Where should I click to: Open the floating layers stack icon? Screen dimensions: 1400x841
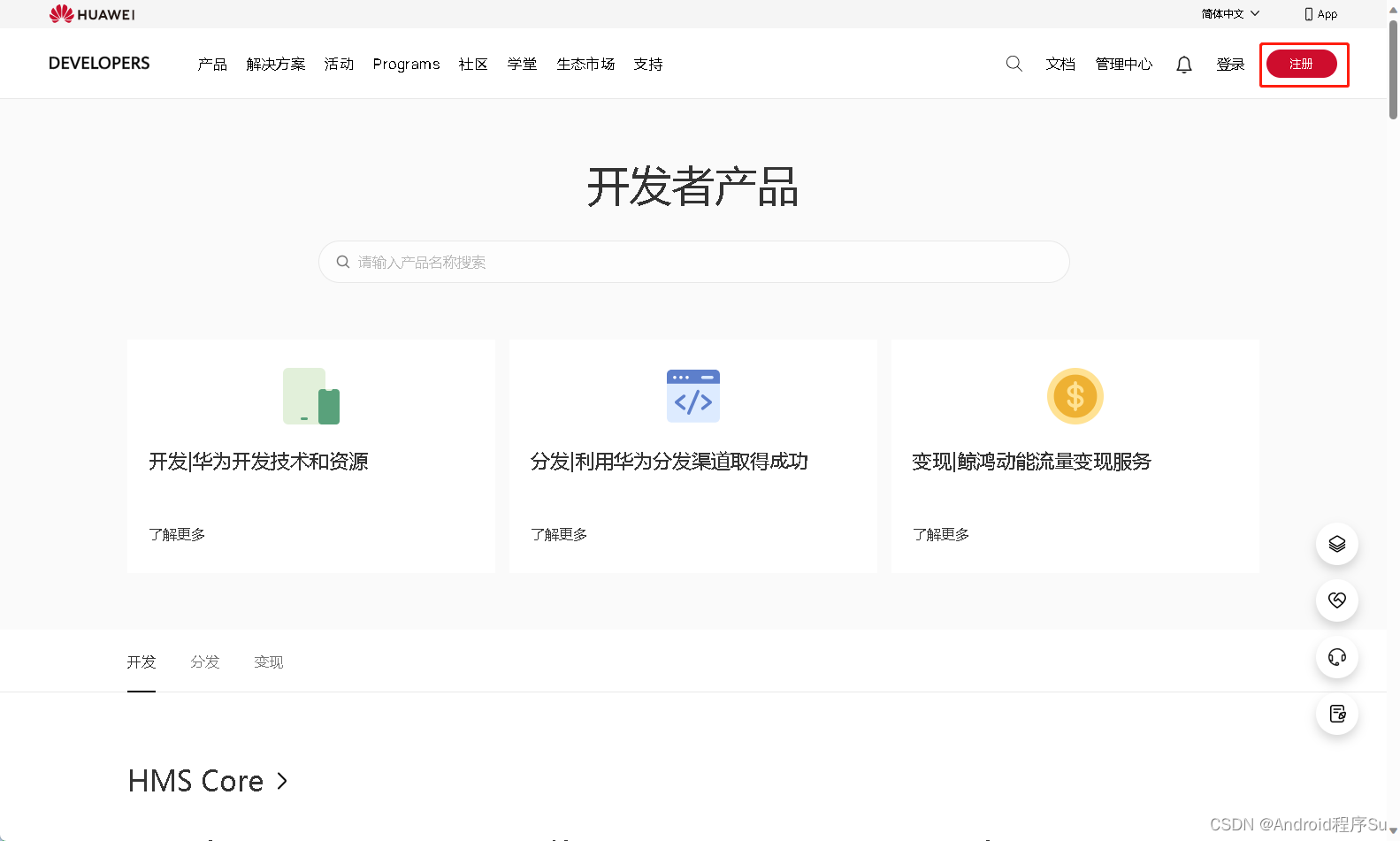[1337, 544]
